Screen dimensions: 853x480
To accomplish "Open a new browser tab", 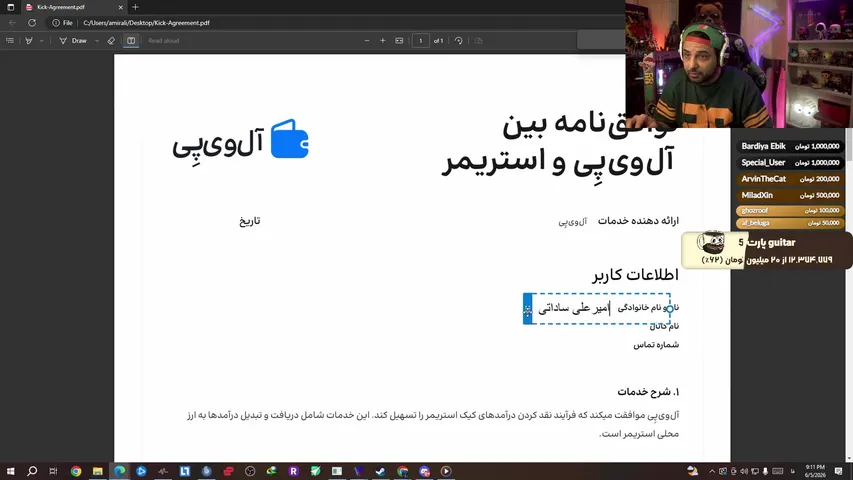I will click(135, 7).
